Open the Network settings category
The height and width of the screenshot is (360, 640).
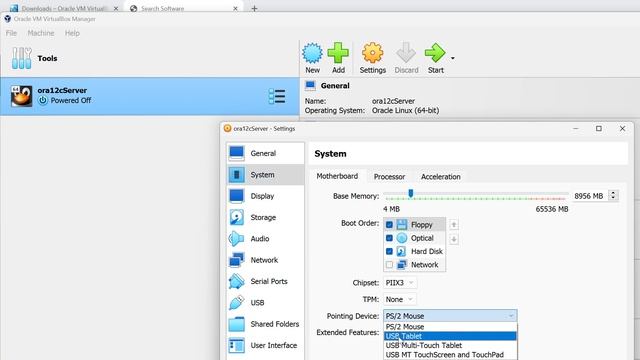click(x=265, y=260)
